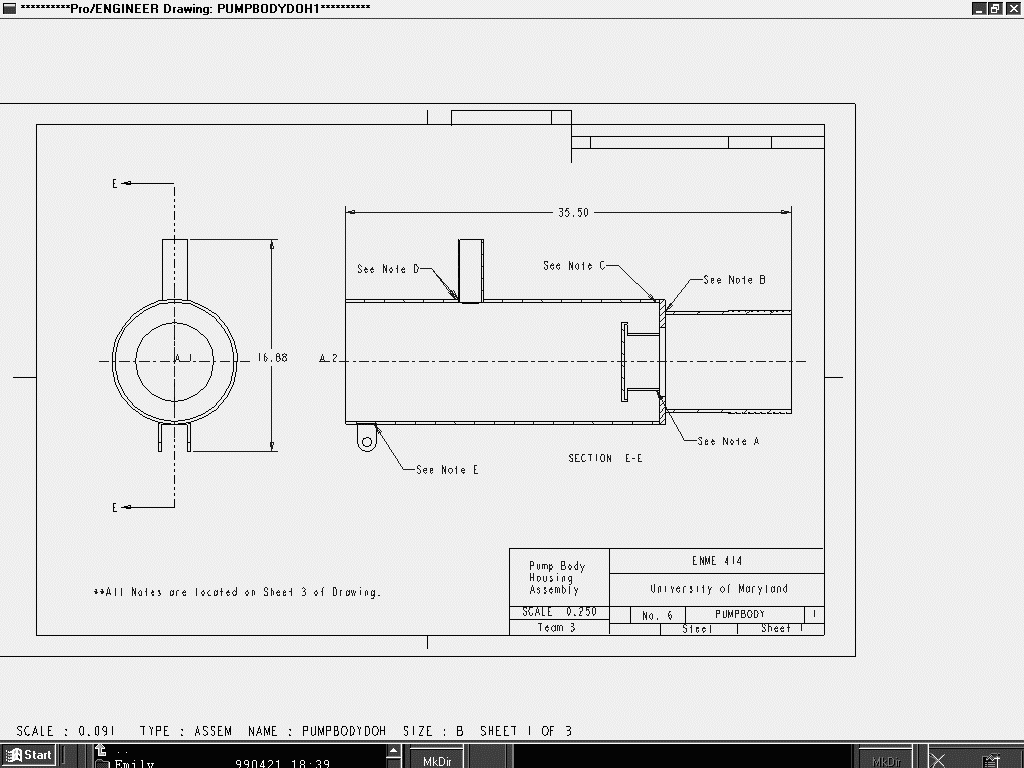Select the SCALE 0.250 title block cell
The image size is (1024, 768).
click(558, 612)
